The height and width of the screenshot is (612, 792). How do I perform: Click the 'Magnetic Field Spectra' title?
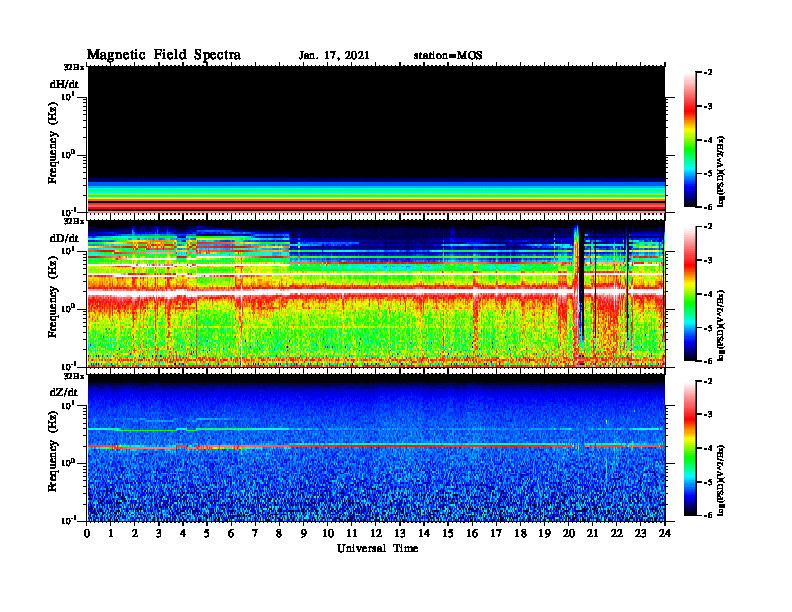click(164, 55)
